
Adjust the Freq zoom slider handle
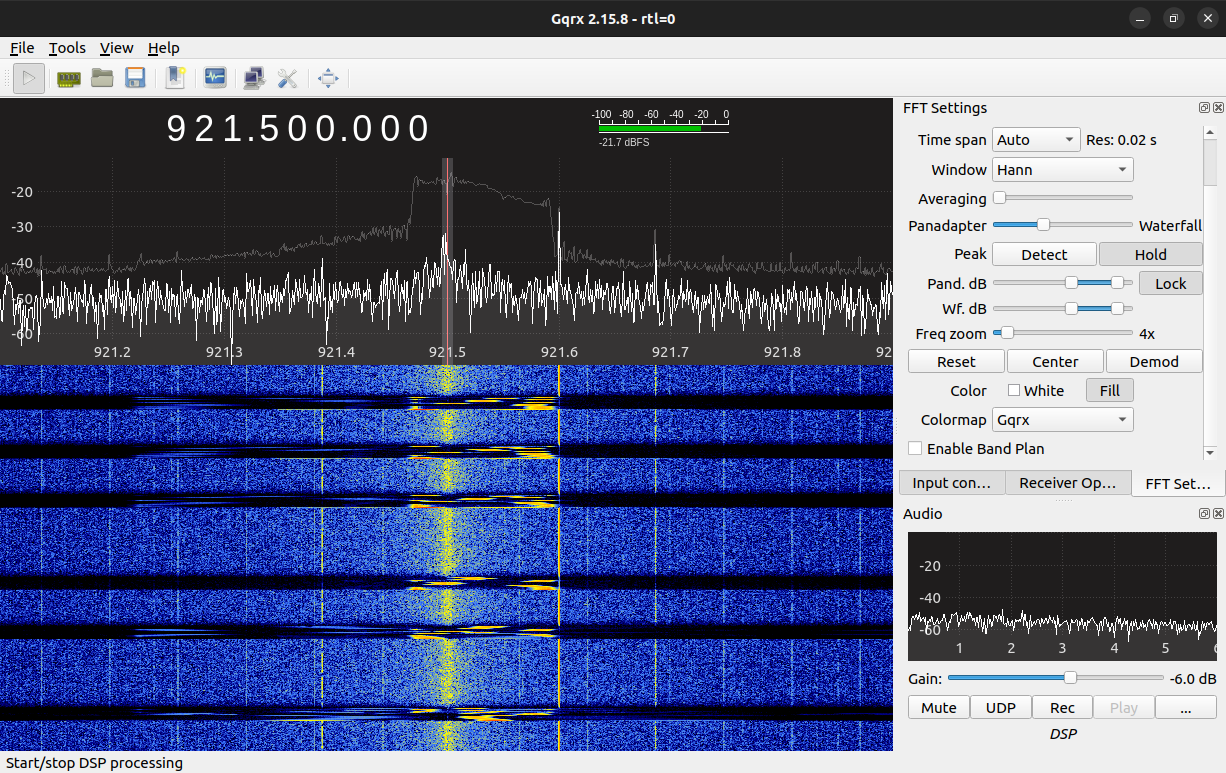coord(1007,332)
